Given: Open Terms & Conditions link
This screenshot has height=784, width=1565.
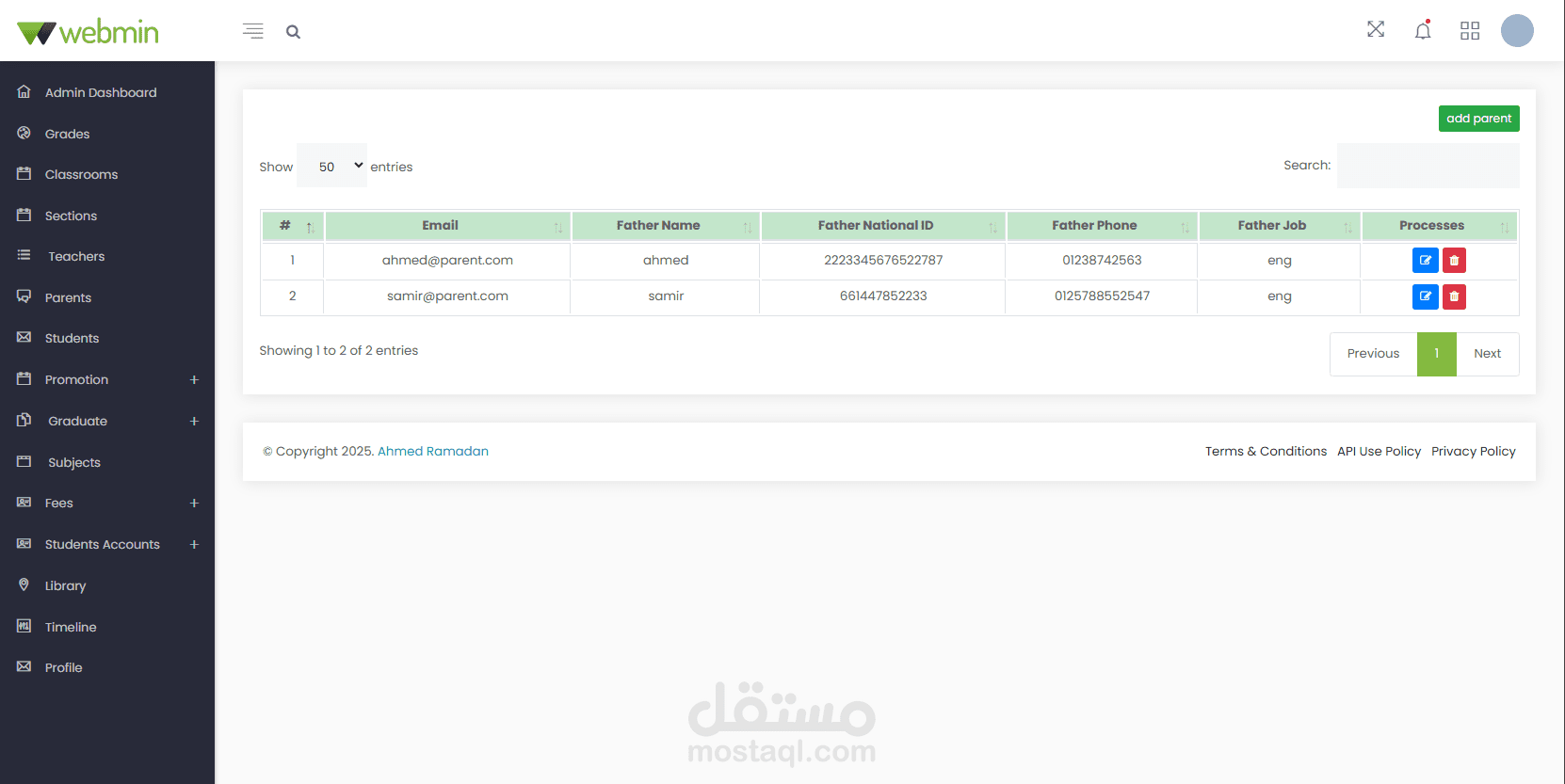Looking at the screenshot, I should [1266, 451].
